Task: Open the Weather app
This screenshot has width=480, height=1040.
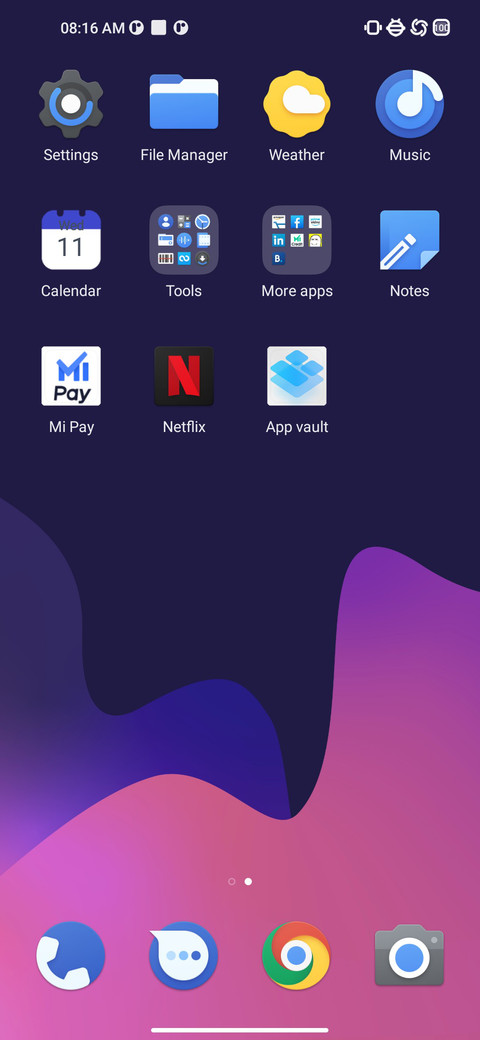Action: click(x=297, y=103)
